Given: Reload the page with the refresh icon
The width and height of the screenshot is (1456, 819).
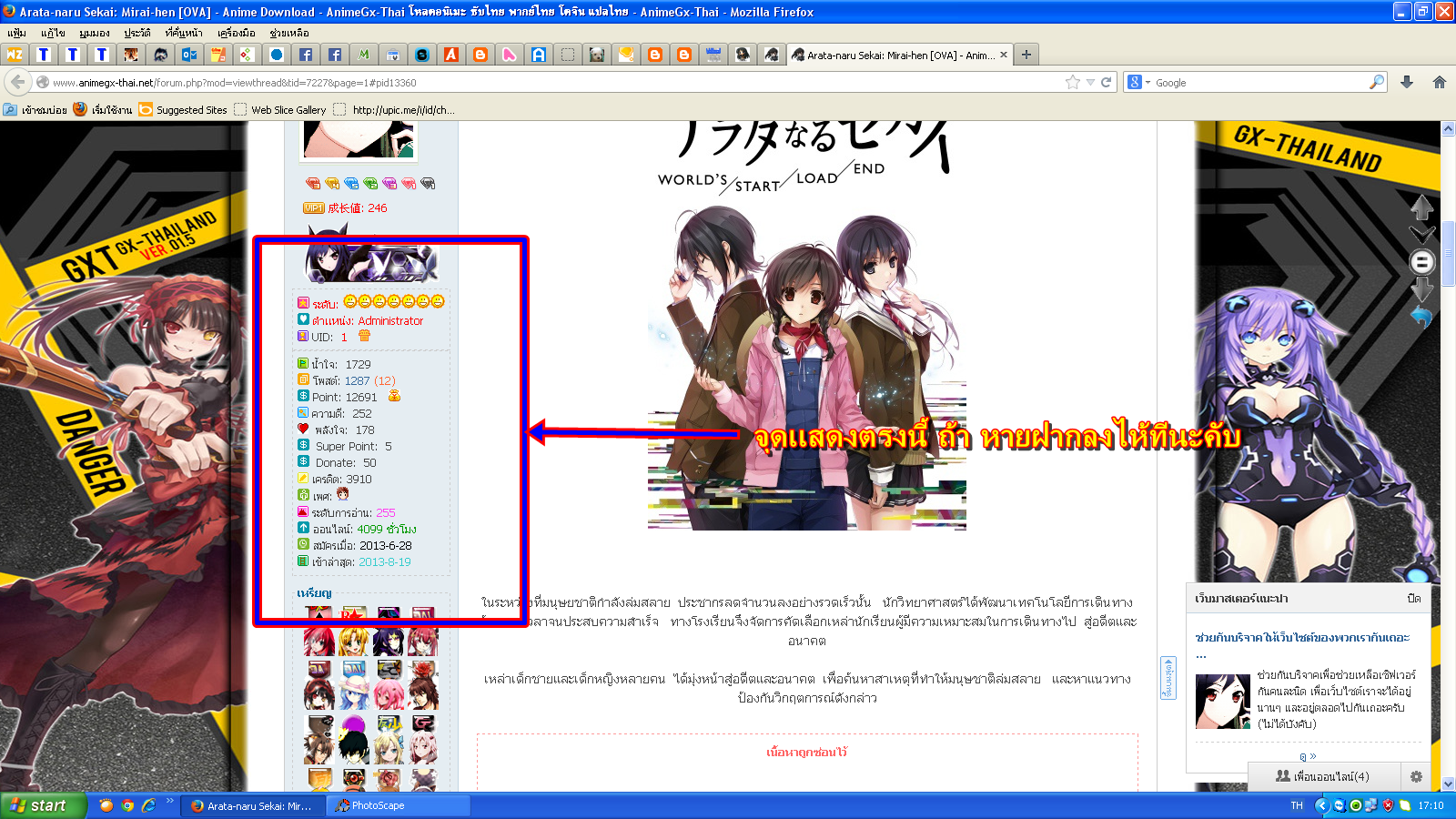Looking at the screenshot, I should point(1107,82).
